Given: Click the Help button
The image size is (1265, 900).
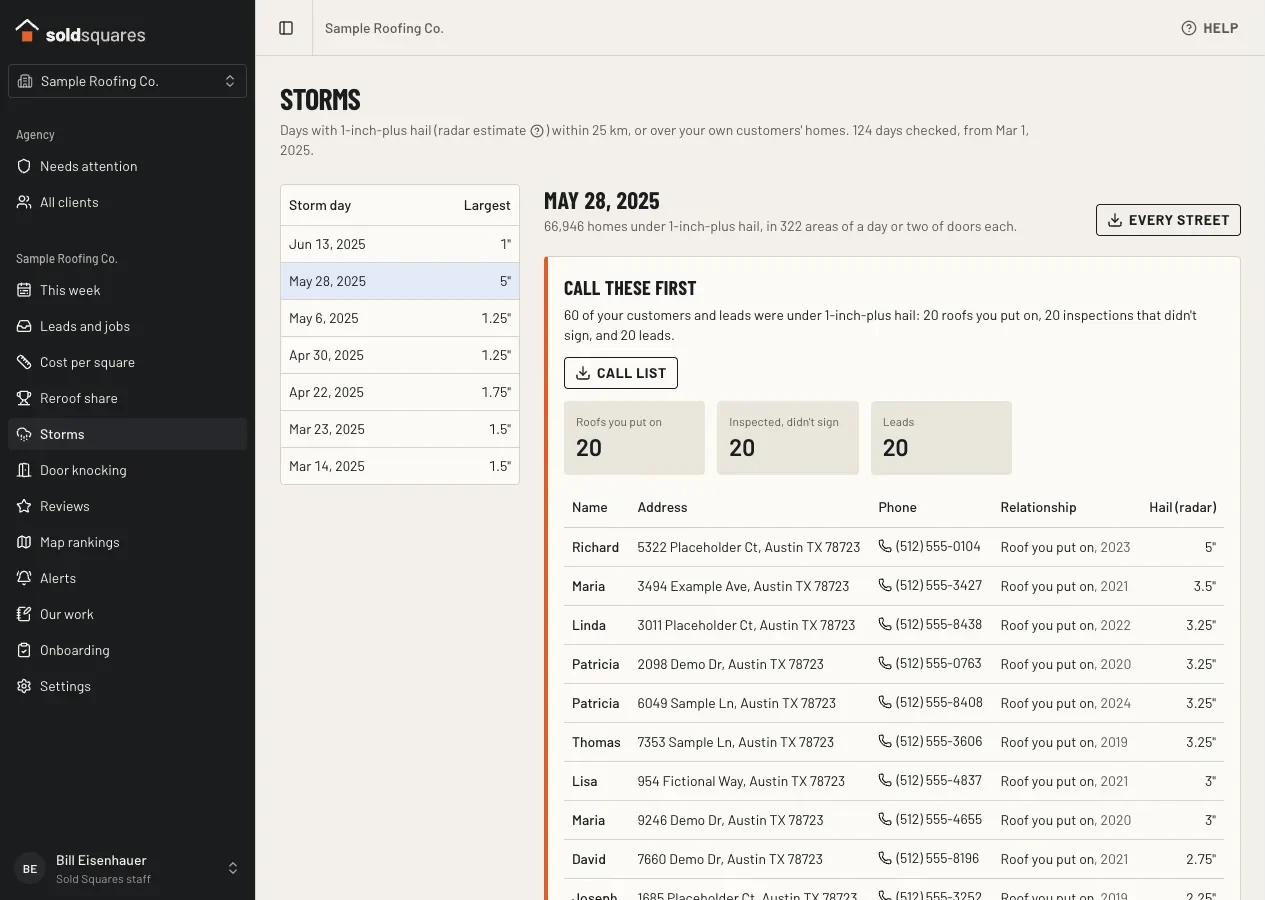Looking at the screenshot, I should pos(1210,28).
